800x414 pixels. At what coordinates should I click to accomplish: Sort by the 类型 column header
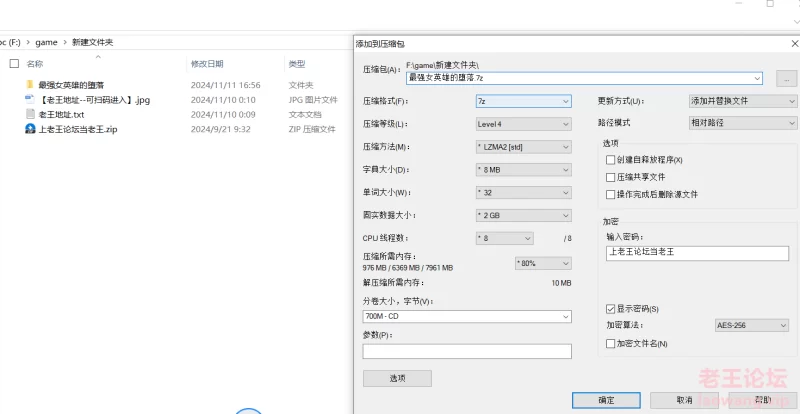pos(296,64)
